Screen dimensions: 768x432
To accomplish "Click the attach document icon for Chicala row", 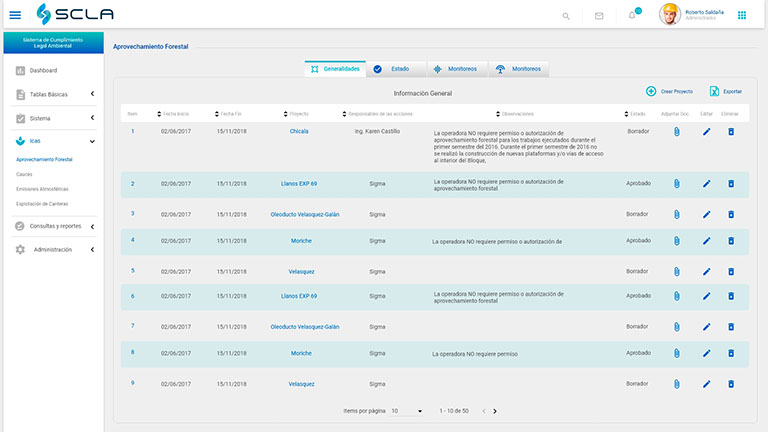I will click(x=676, y=131).
